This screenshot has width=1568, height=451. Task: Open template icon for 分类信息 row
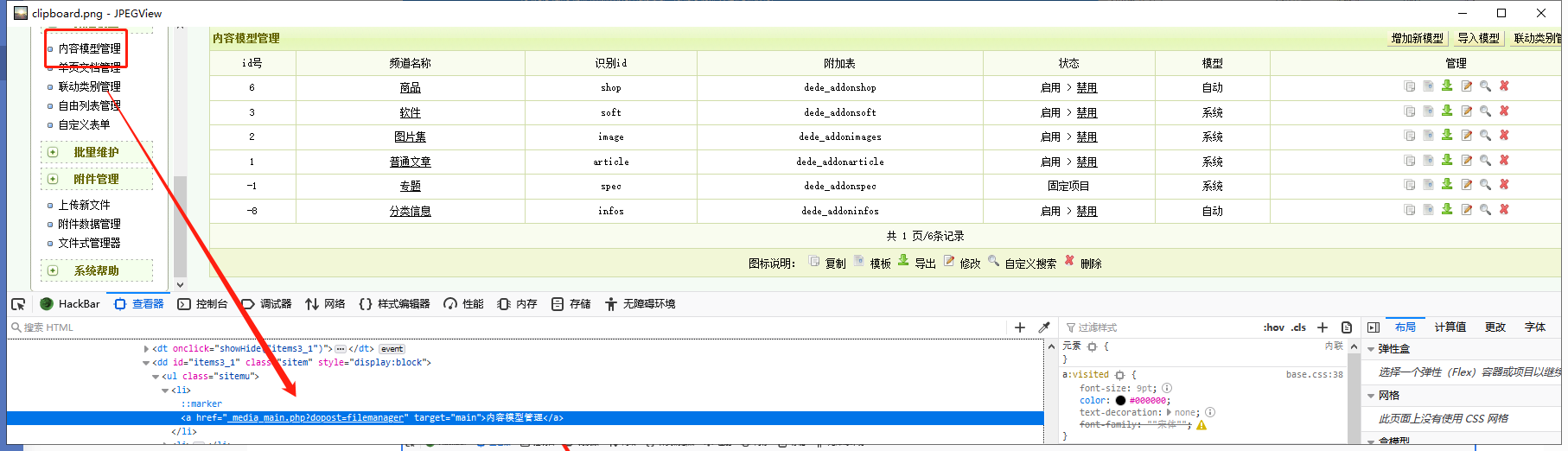[1428, 210]
